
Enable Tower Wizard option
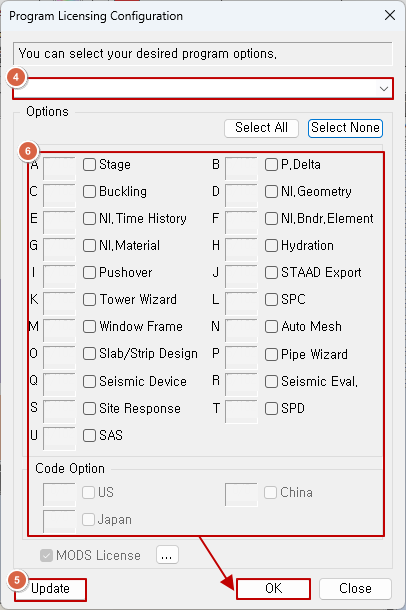89,300
